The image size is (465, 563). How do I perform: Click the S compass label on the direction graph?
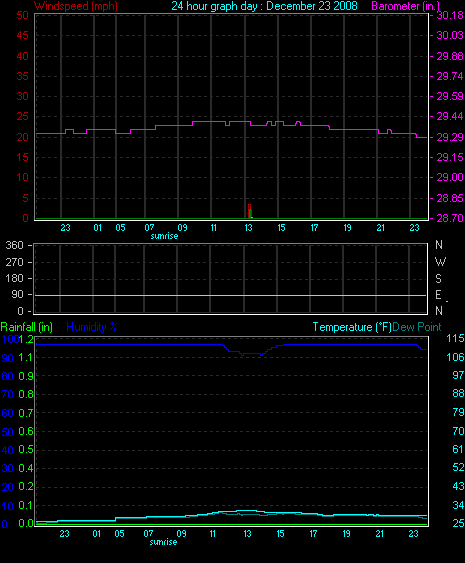point(438,278)
